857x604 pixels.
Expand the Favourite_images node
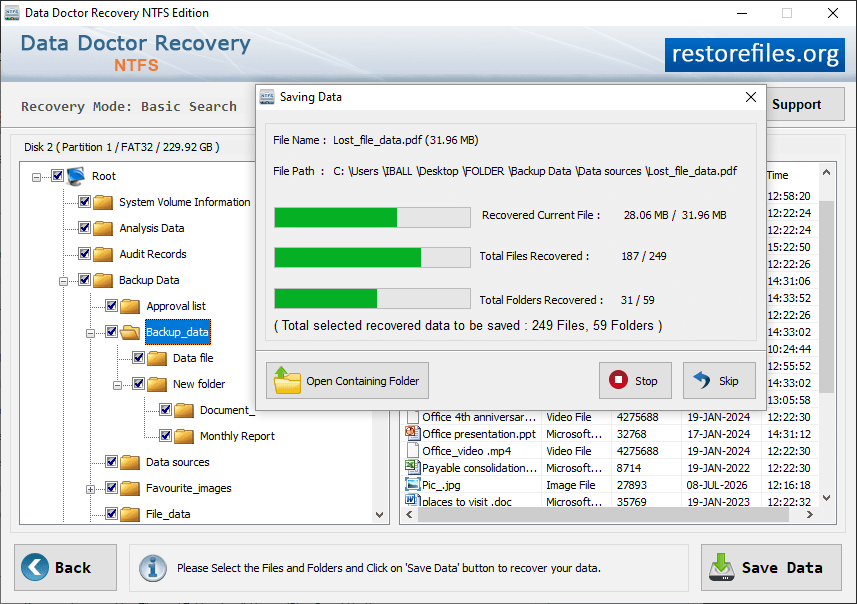pyautogui.click(x=90, y=489)
